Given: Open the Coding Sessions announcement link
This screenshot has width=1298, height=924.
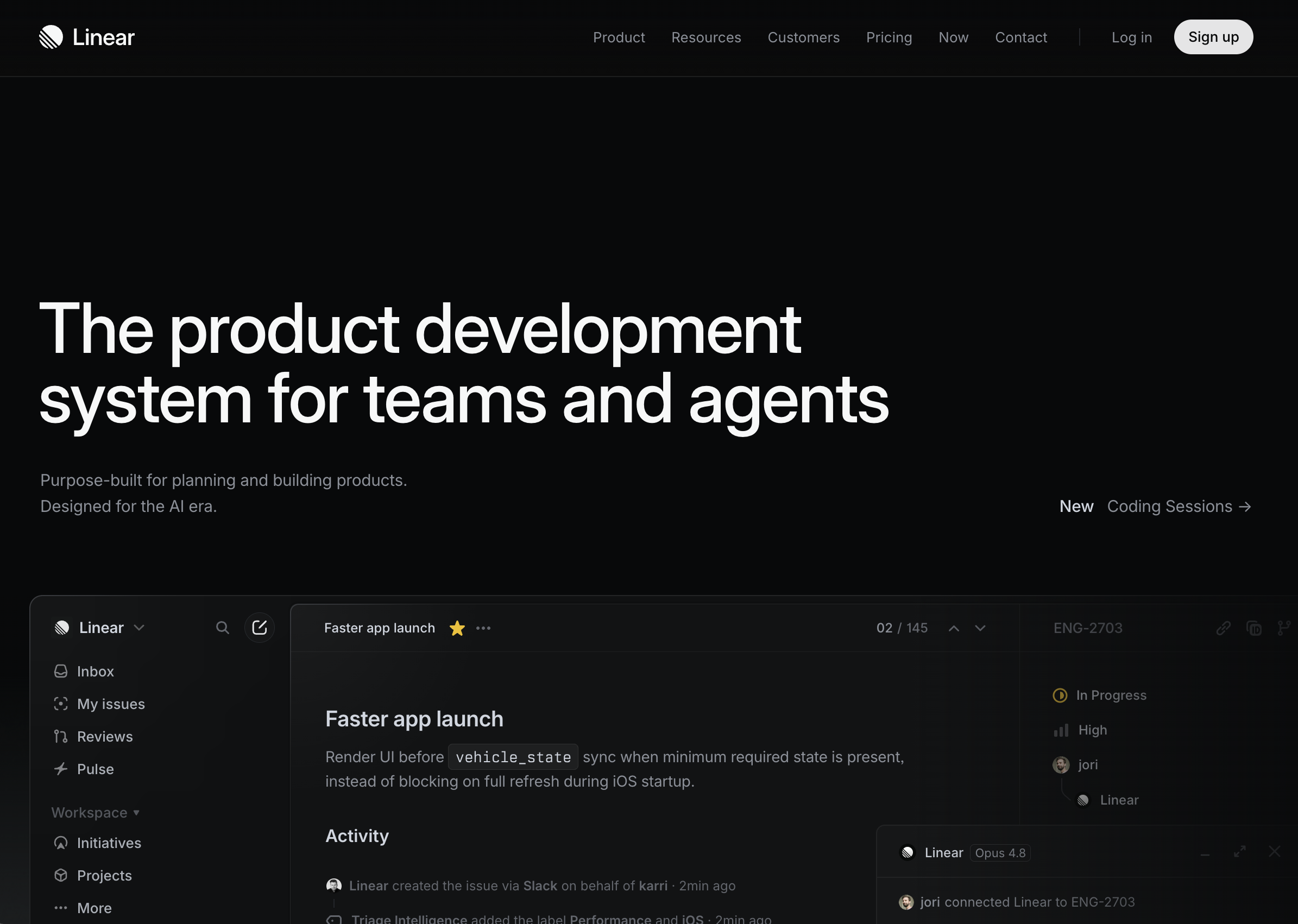Looking at the screenshot, I should click(1179, 506).
